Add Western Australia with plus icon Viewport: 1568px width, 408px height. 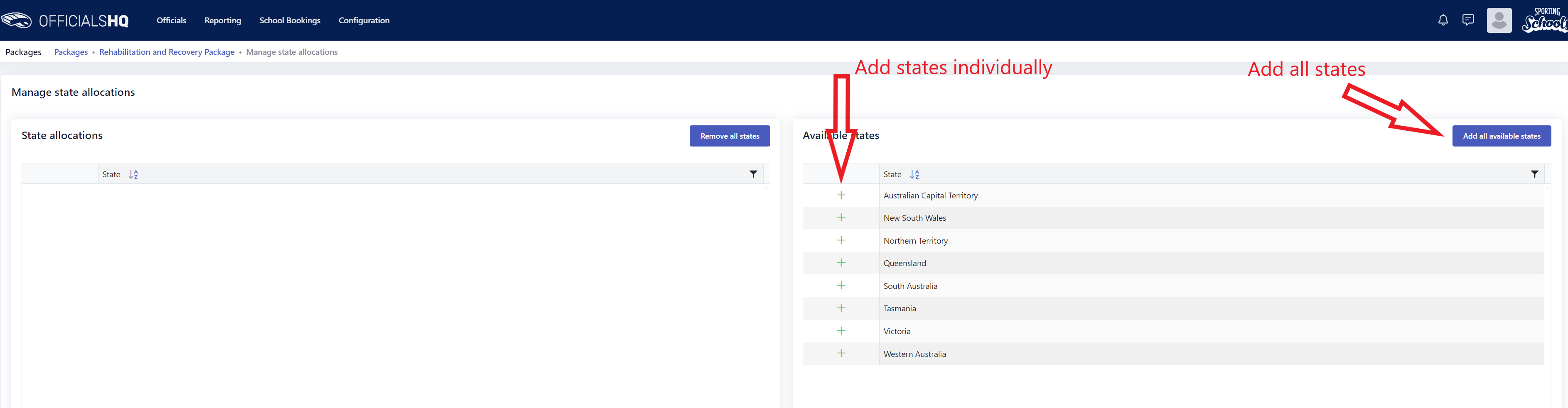pos(841,353)
